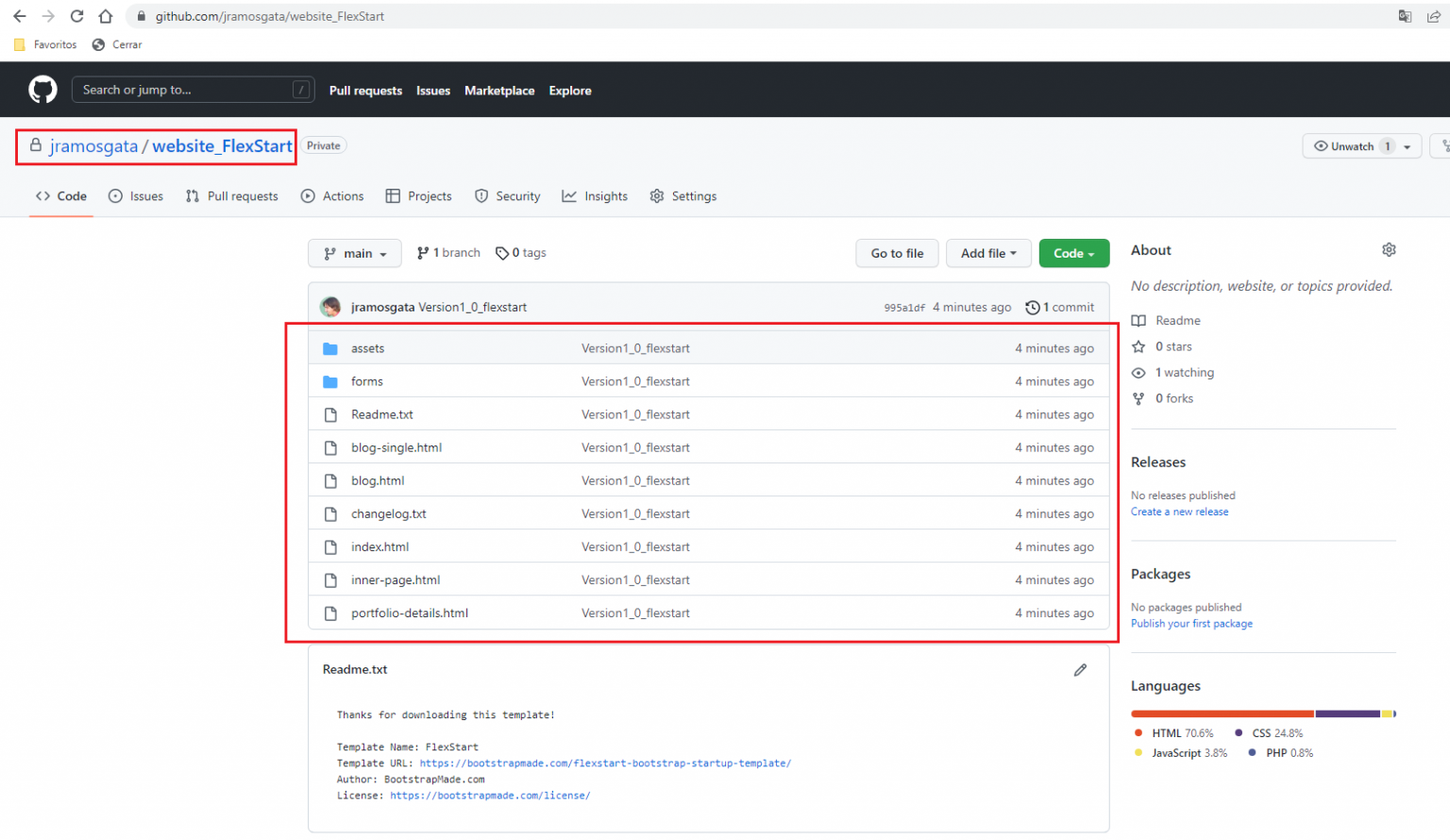Viewport: 1450px width, 840px height.
Task: Click jramosgata avatar in commit row
Action: (330, 307)
